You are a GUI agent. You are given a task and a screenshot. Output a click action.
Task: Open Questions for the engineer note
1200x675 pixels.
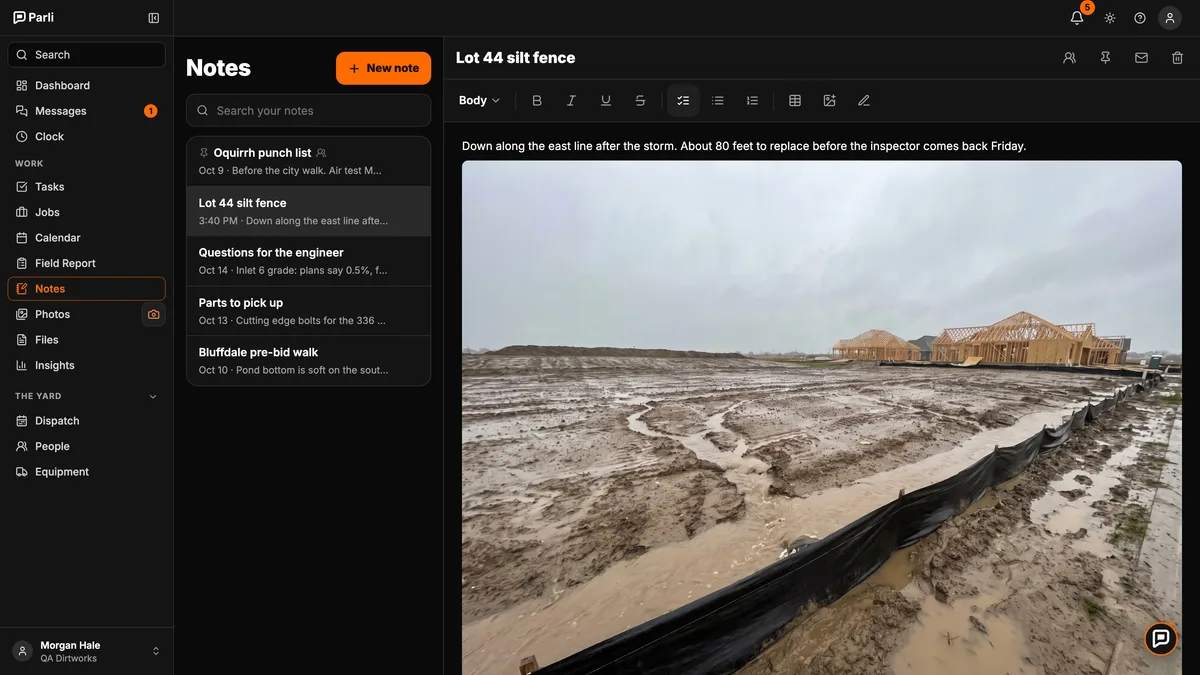click(309, 261)
